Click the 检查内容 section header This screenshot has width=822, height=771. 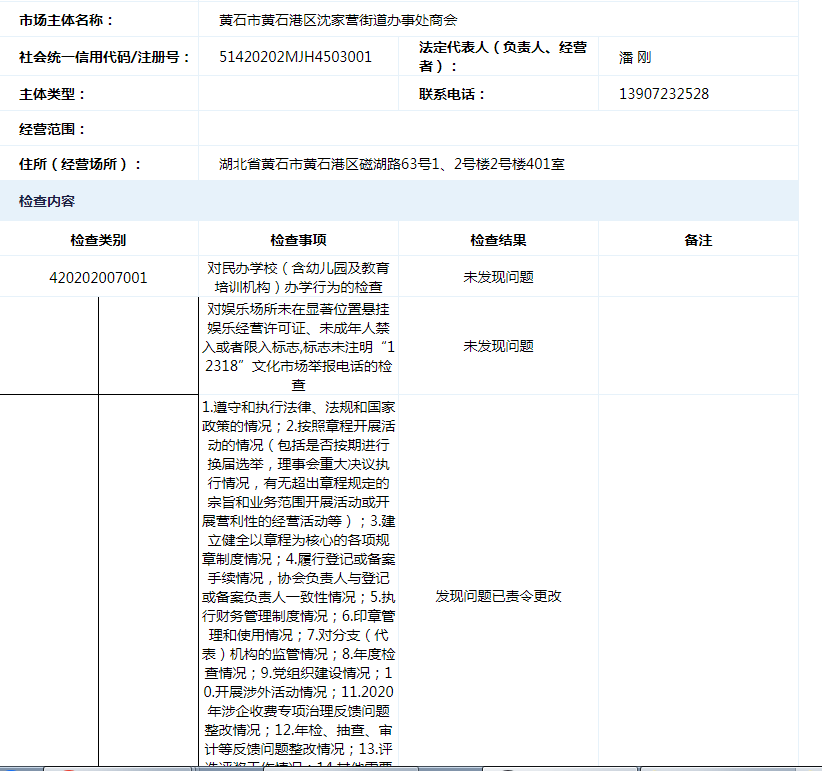[47, 201]
